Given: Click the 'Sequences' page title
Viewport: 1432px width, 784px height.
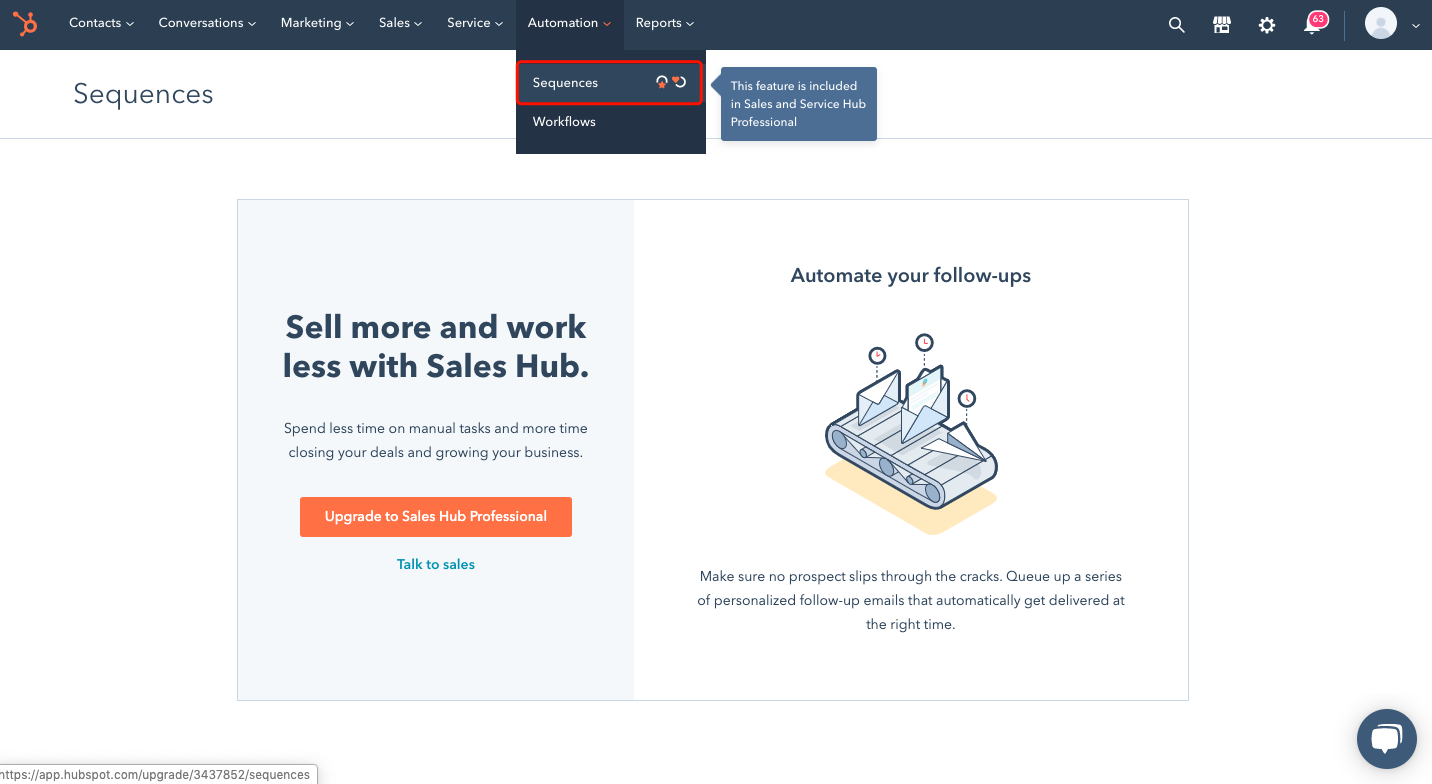Looking at the screenshot, I should pos(143,94).
